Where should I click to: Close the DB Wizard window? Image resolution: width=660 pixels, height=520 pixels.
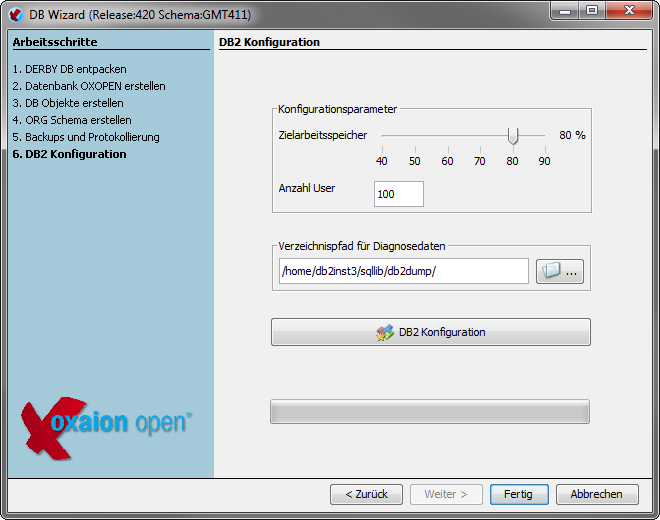pos(629,11)
